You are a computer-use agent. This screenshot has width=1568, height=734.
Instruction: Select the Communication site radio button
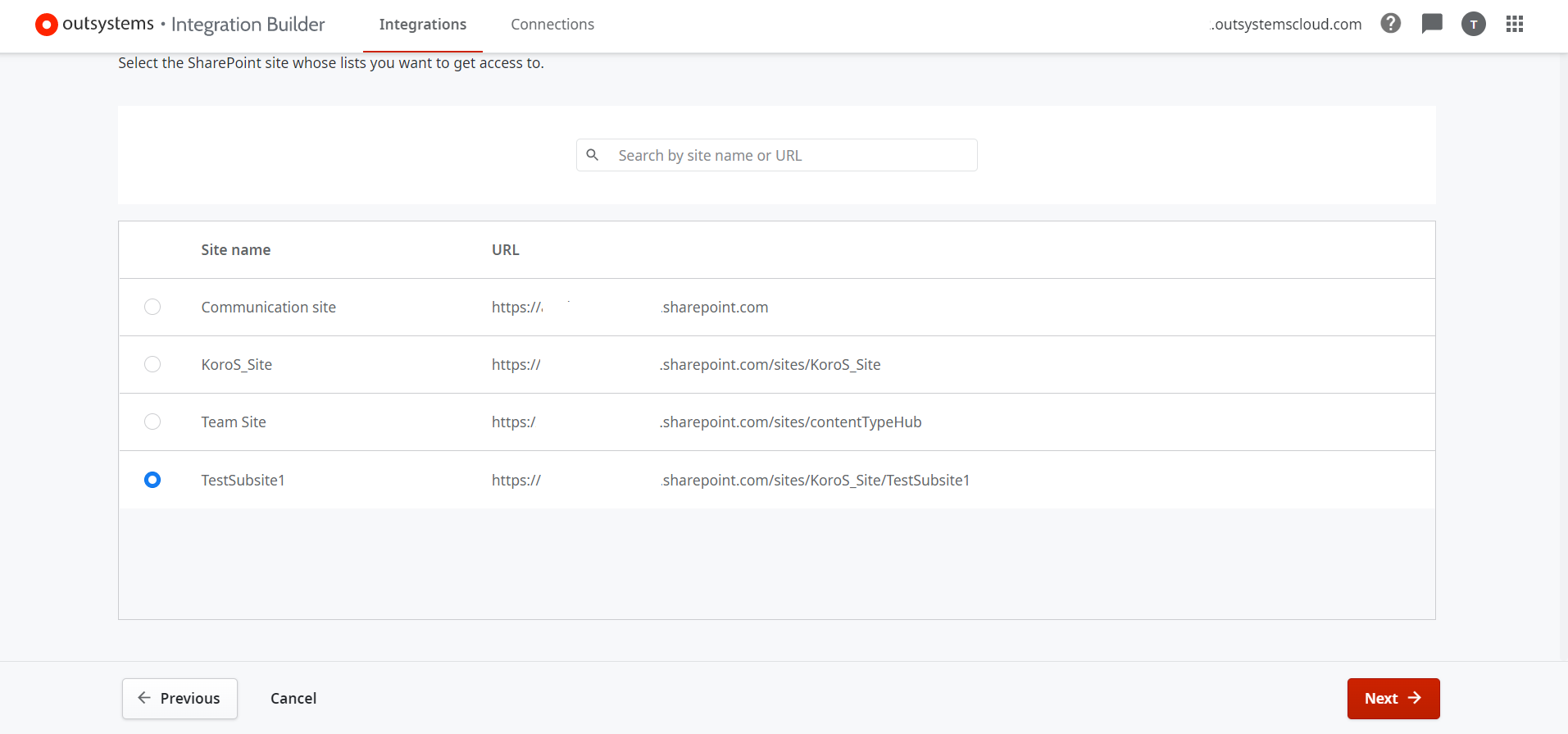tap(152, 307)
